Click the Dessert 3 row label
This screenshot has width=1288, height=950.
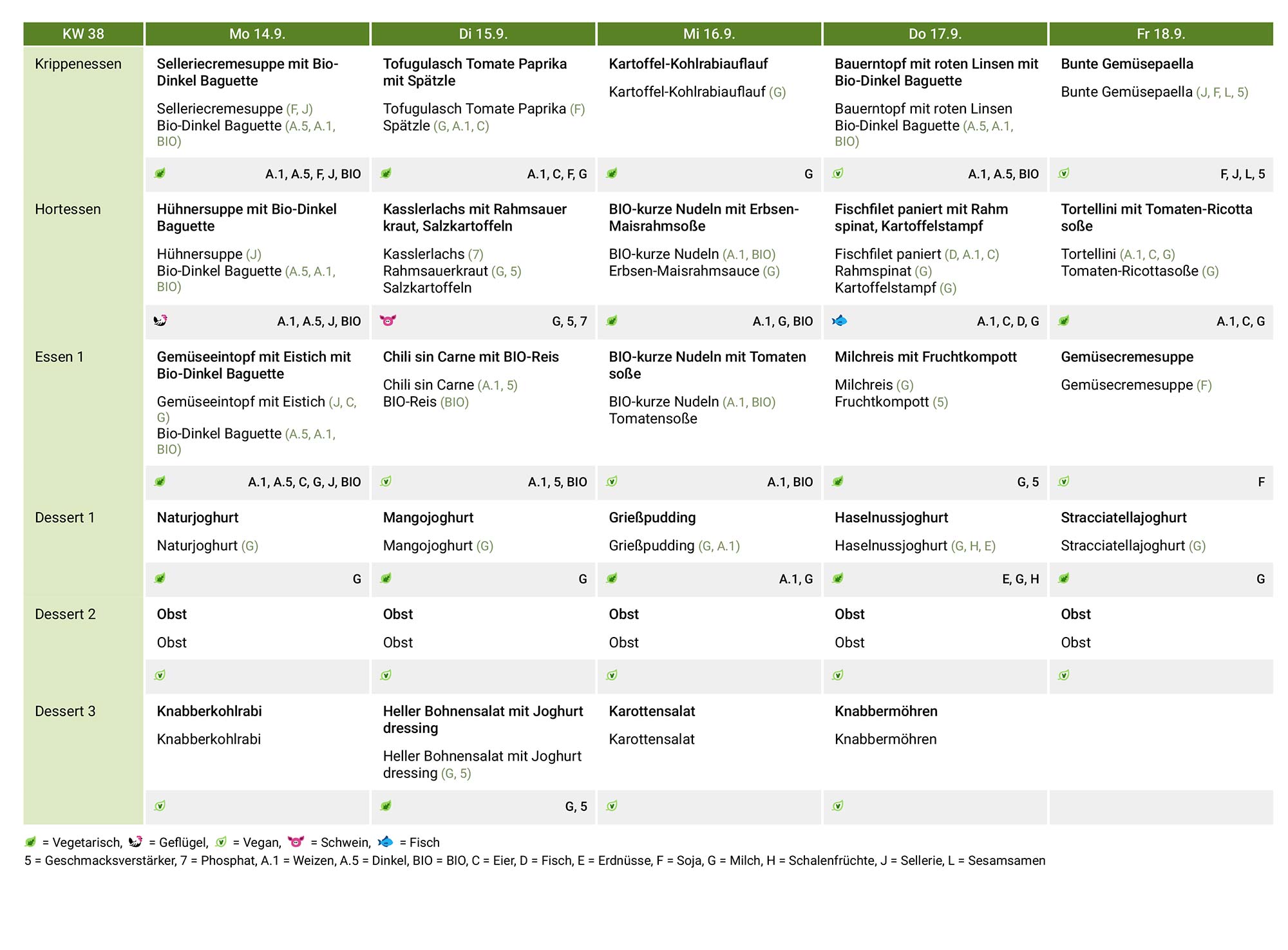click(x=65, y=711)
